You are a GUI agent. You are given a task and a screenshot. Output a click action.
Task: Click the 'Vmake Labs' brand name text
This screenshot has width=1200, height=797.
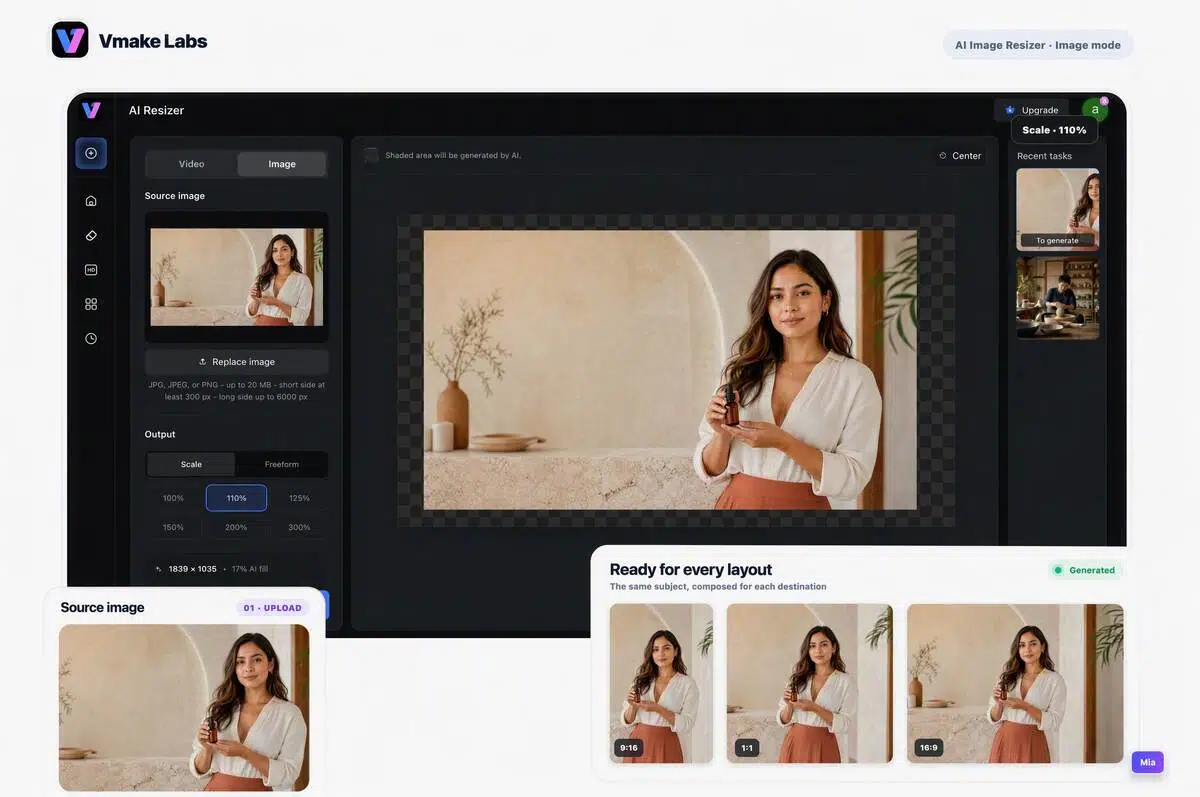click(153, 41)
